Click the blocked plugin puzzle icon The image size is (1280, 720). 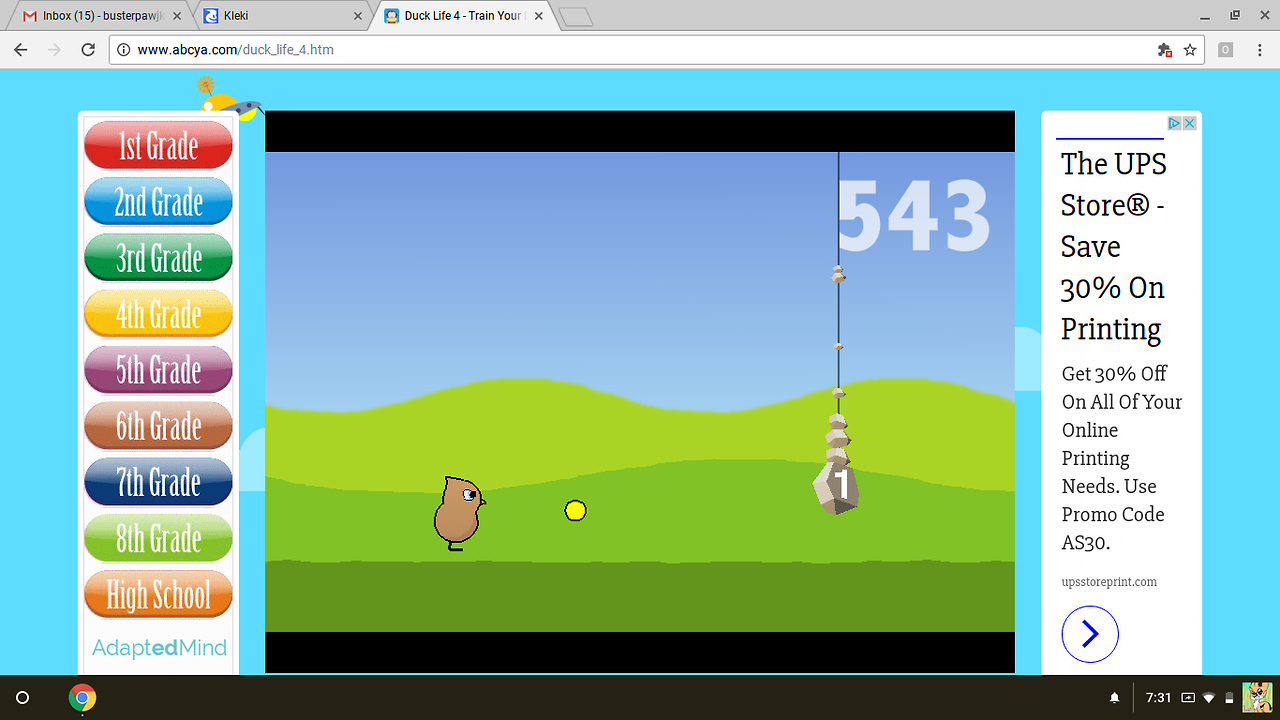(1164, 50)
